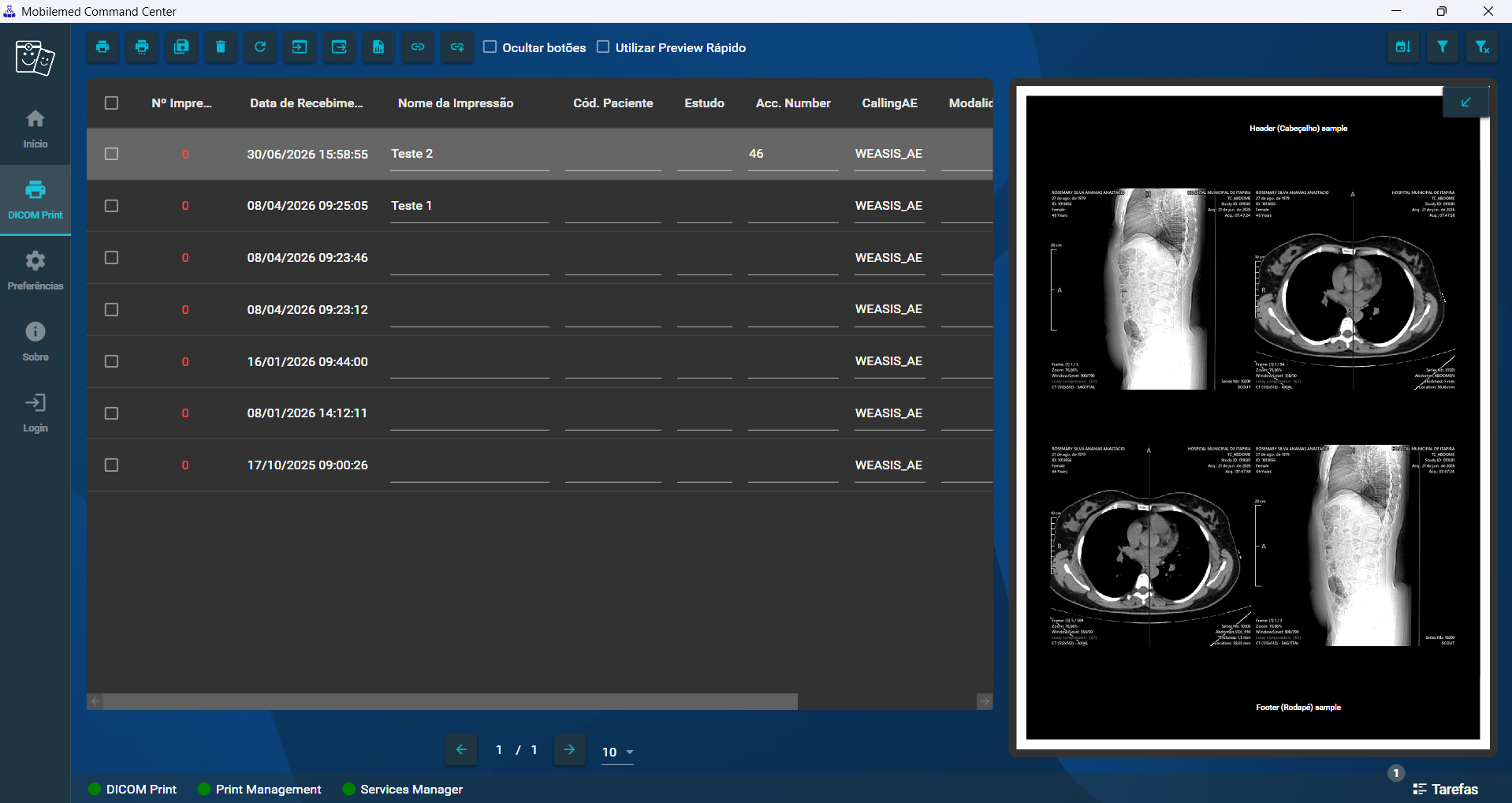This screenshot has width=1512, height=803.
Task: Click the plain chain link icon
Action: [x=418, y=47]
